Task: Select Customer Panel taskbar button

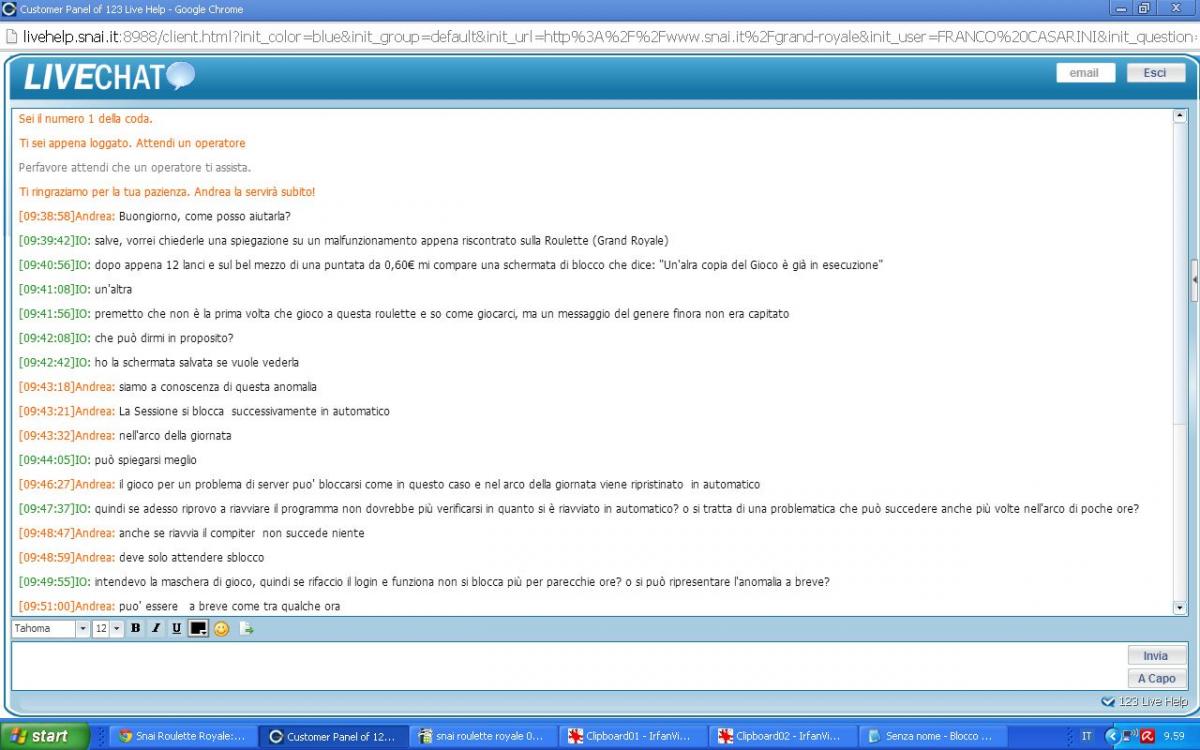Action: click(x=332, y=736)
